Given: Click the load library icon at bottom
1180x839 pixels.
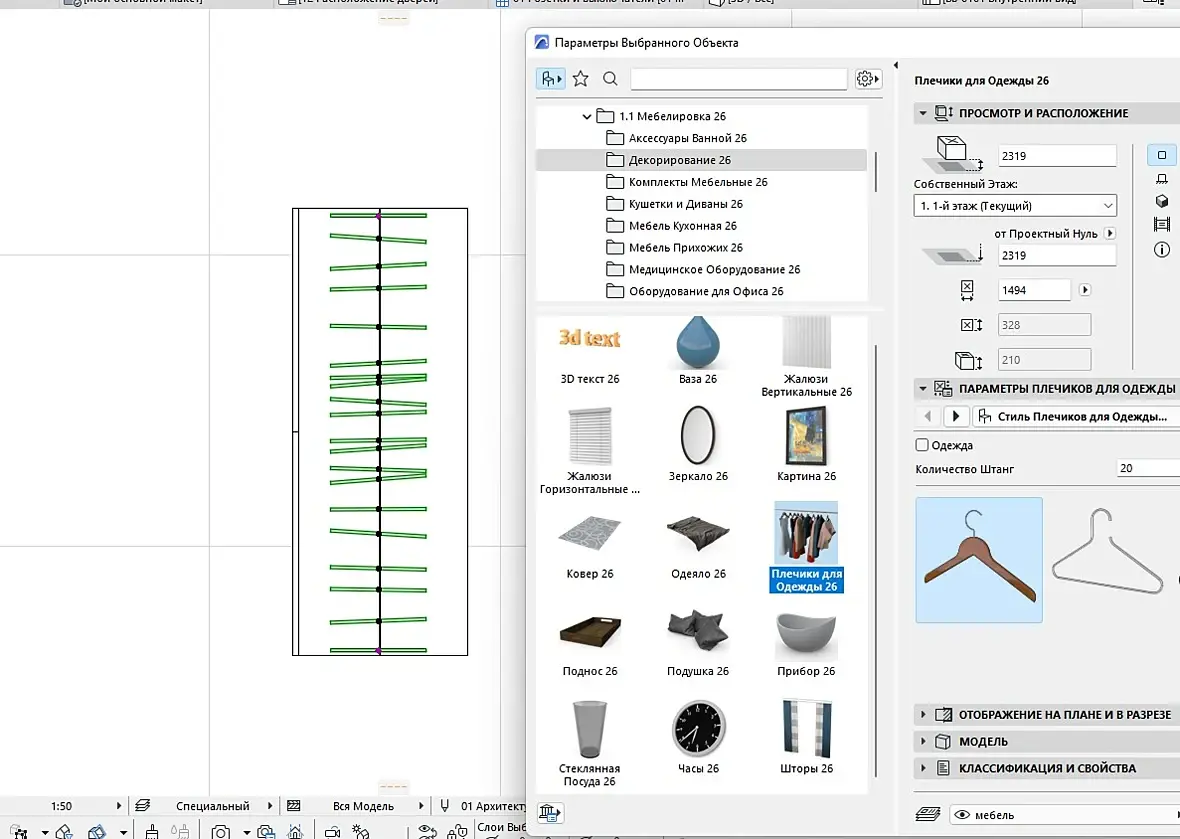Looking at the screenshot, I should [x=550, y=813].
